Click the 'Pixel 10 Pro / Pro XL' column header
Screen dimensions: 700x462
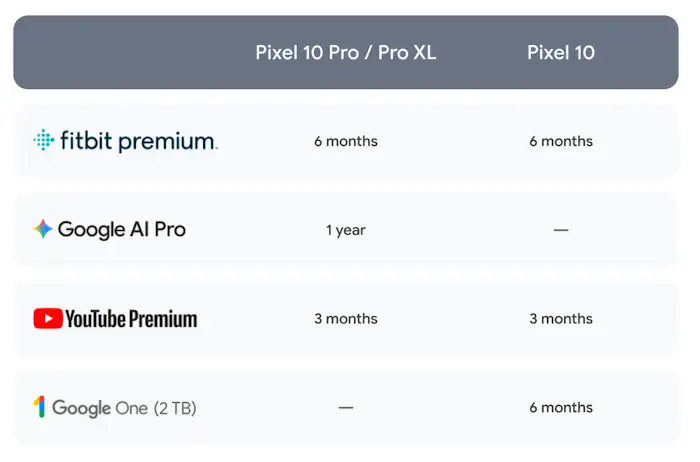(x=345, y=53)
